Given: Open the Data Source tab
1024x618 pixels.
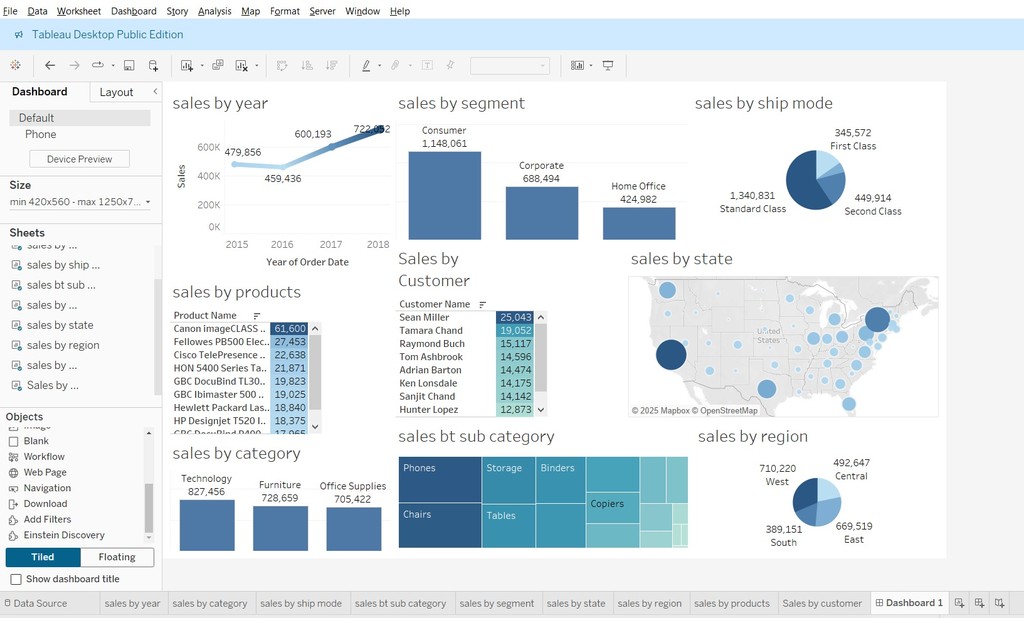Looking at the screenshot, I should click(40, 604).
